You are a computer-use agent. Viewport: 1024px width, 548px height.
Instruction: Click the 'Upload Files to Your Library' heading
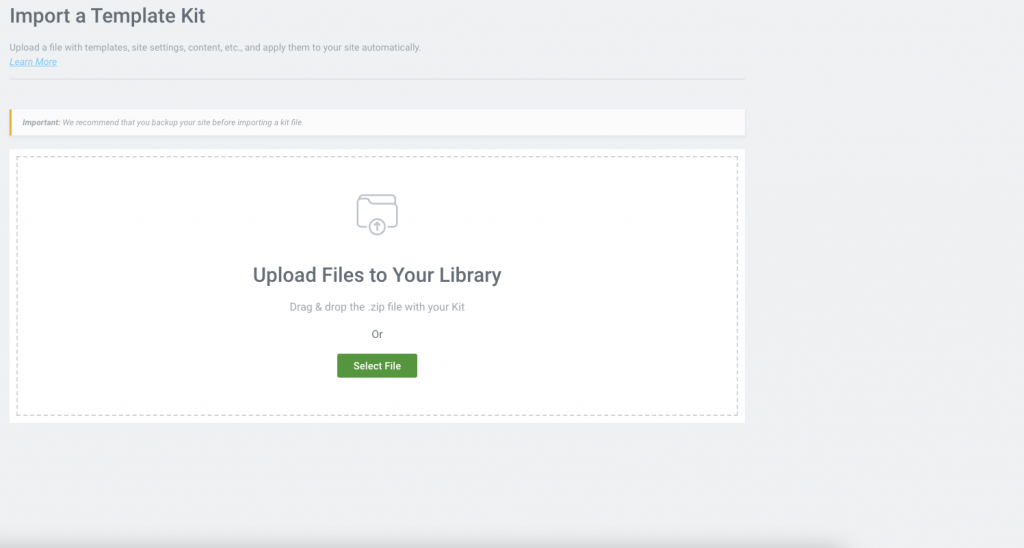(377, 275)
